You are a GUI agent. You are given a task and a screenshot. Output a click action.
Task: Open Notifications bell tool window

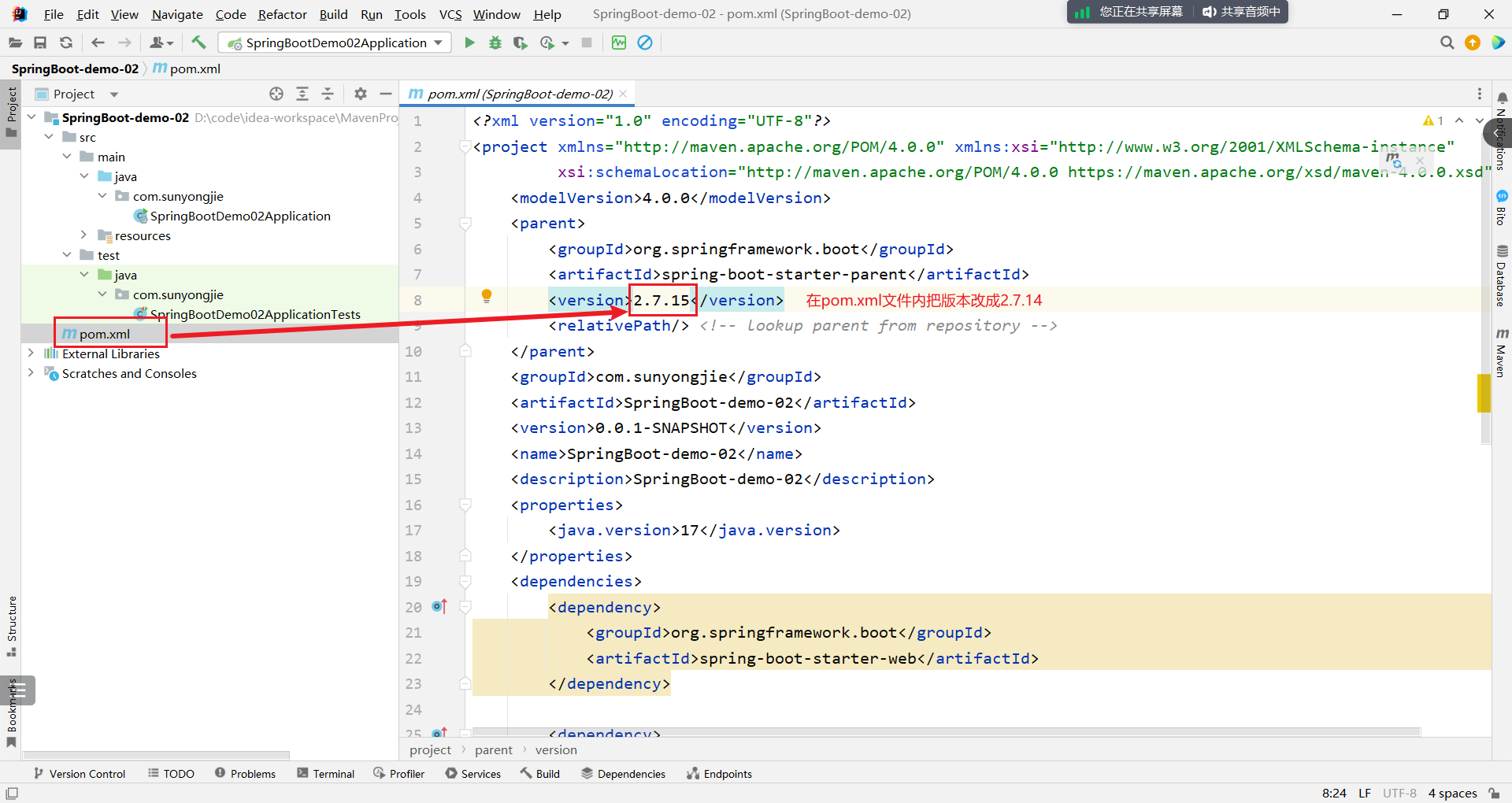tap(1503, 98)
